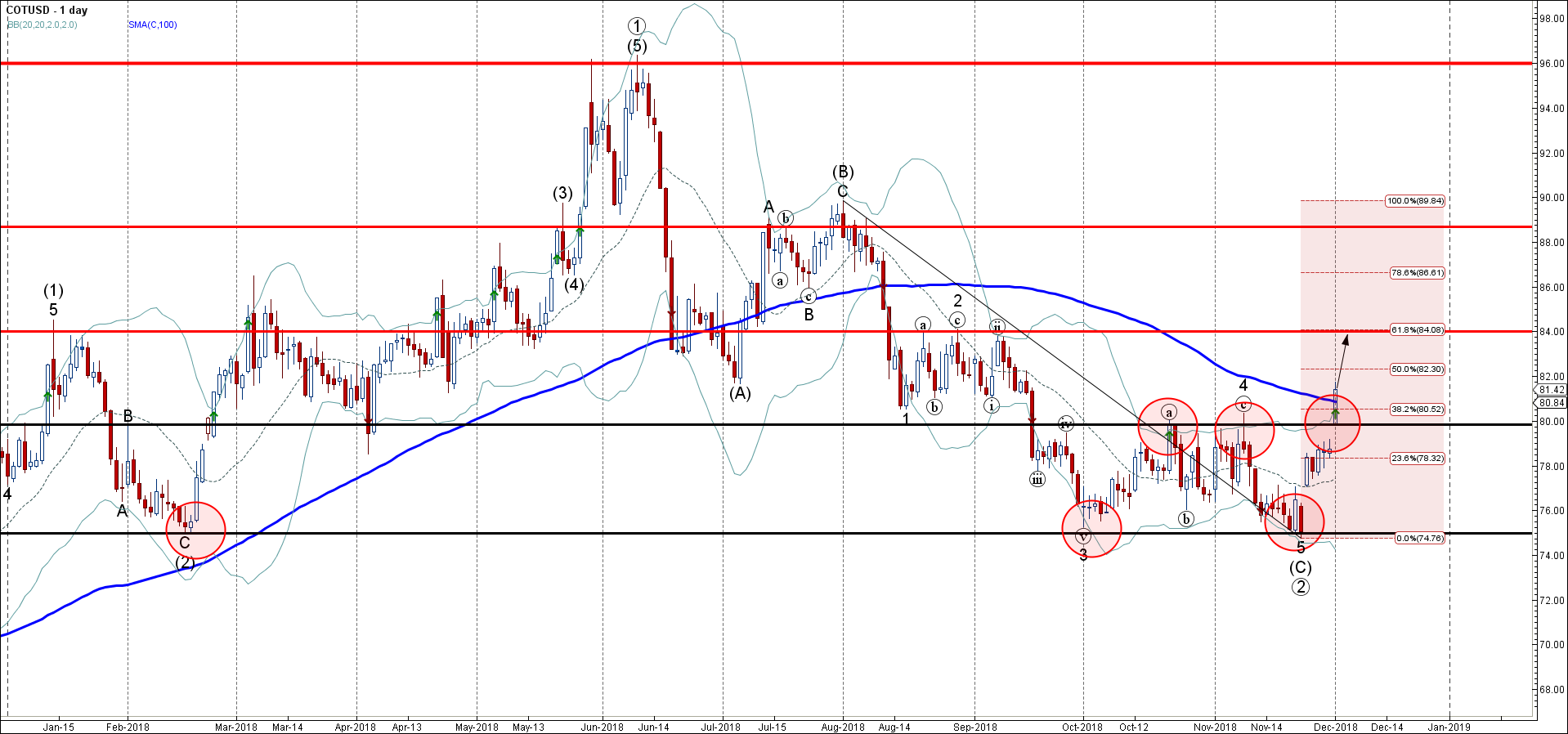Click the Jun 2018 date on time axis
The image size is (1568, 734).
click(602, 727)
